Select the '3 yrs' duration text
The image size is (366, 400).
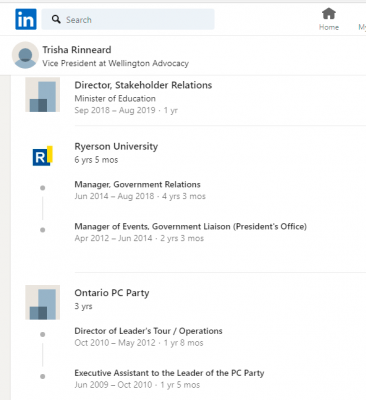83,306
